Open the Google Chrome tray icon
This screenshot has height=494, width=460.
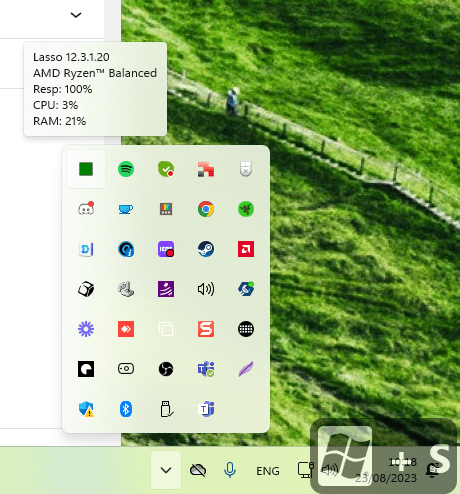[x=206, y=209]
